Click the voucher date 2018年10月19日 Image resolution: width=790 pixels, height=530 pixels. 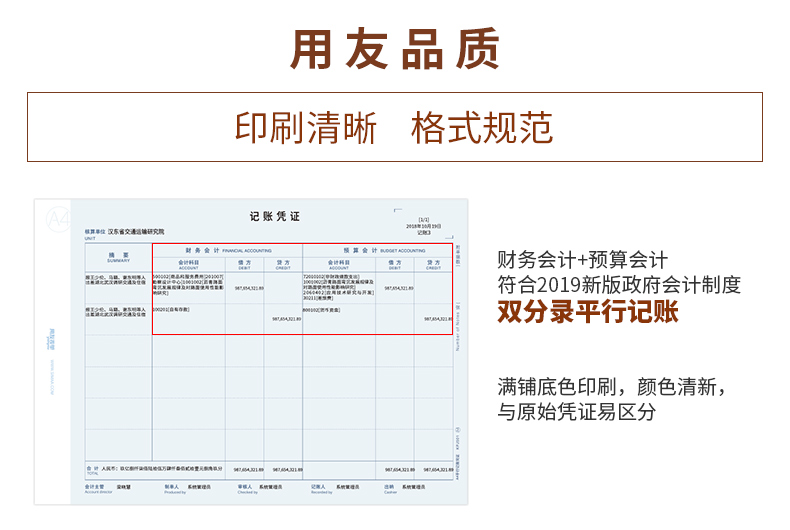pyautogui.click(x=424, y=226)
